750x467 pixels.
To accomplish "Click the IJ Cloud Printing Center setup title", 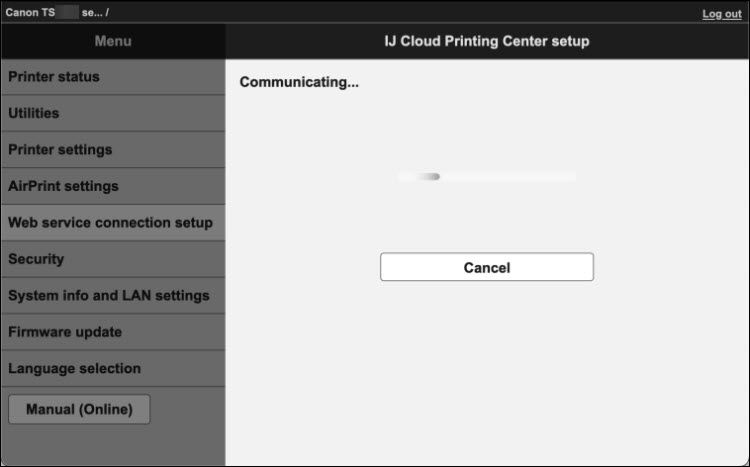I will [x=486, y=41].
